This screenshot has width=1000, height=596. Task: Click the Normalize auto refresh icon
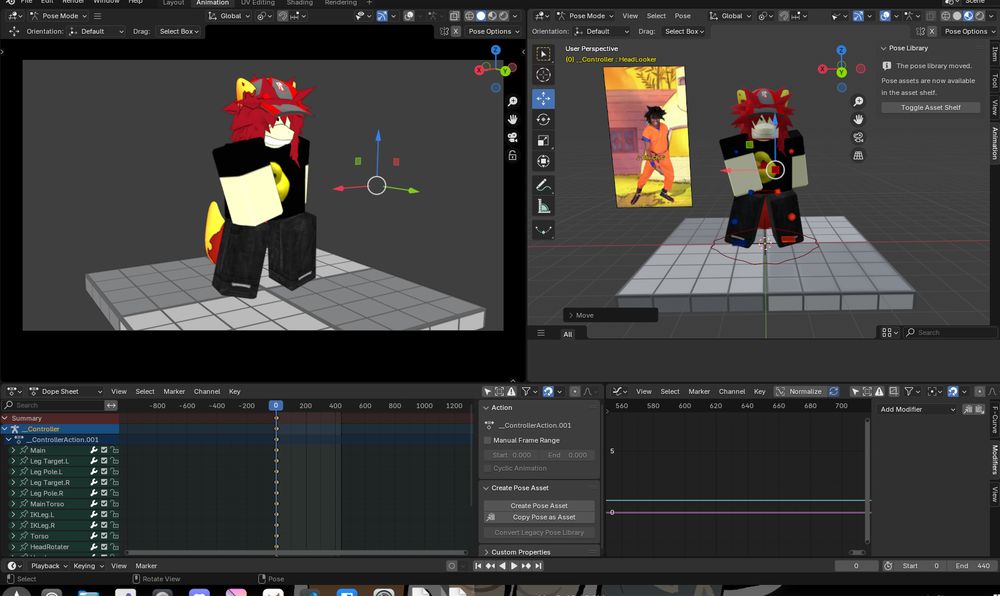tap(834, 391)
